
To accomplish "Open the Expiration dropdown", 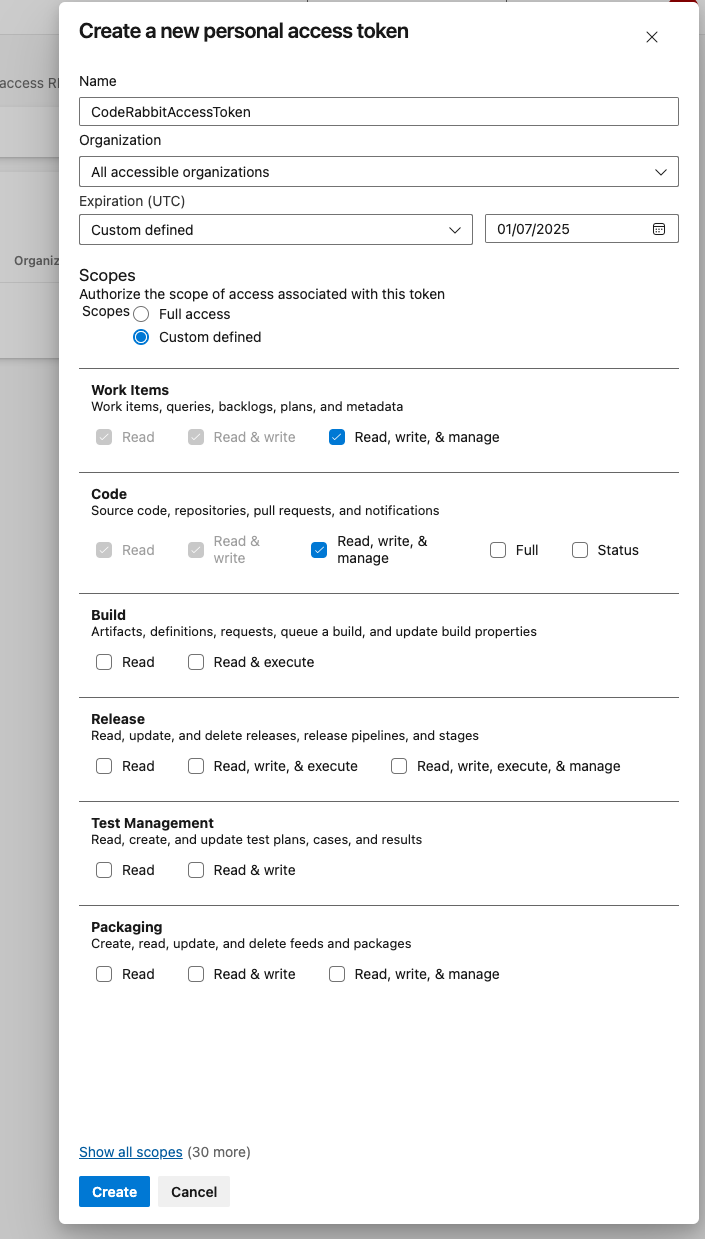I will 275,229.
